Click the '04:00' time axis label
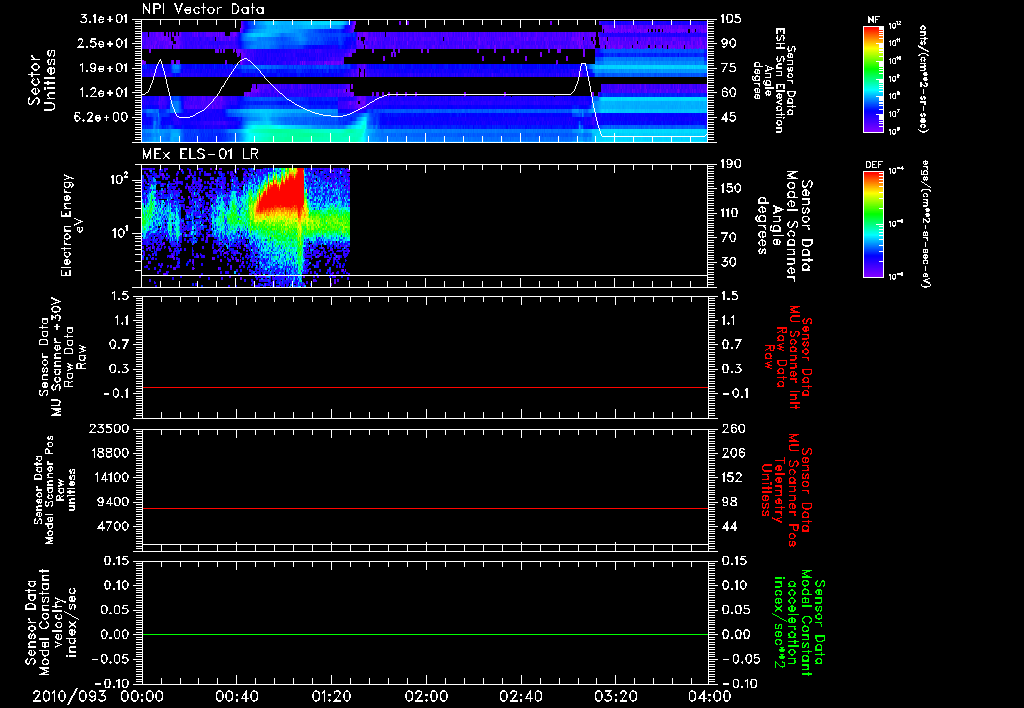 (x=709, y=696)
